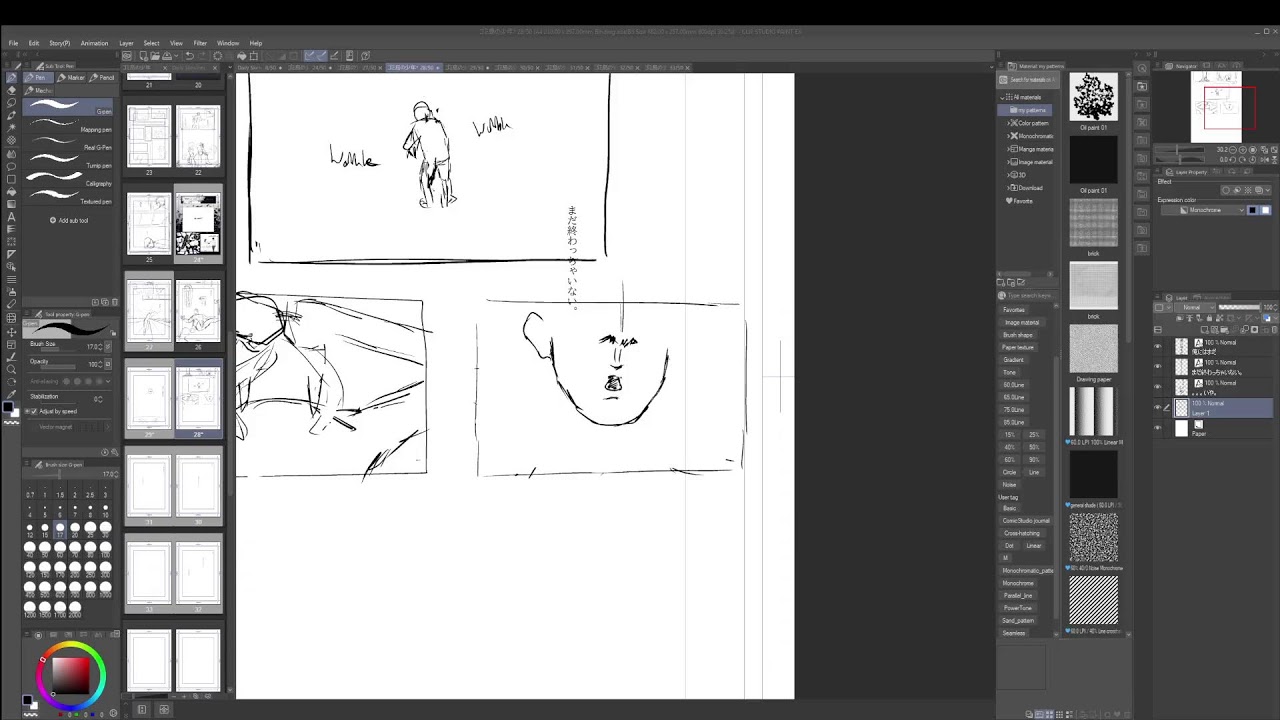Select the Turnip pen sub tool
1280x720 pixels.
(x=67, y=160)
